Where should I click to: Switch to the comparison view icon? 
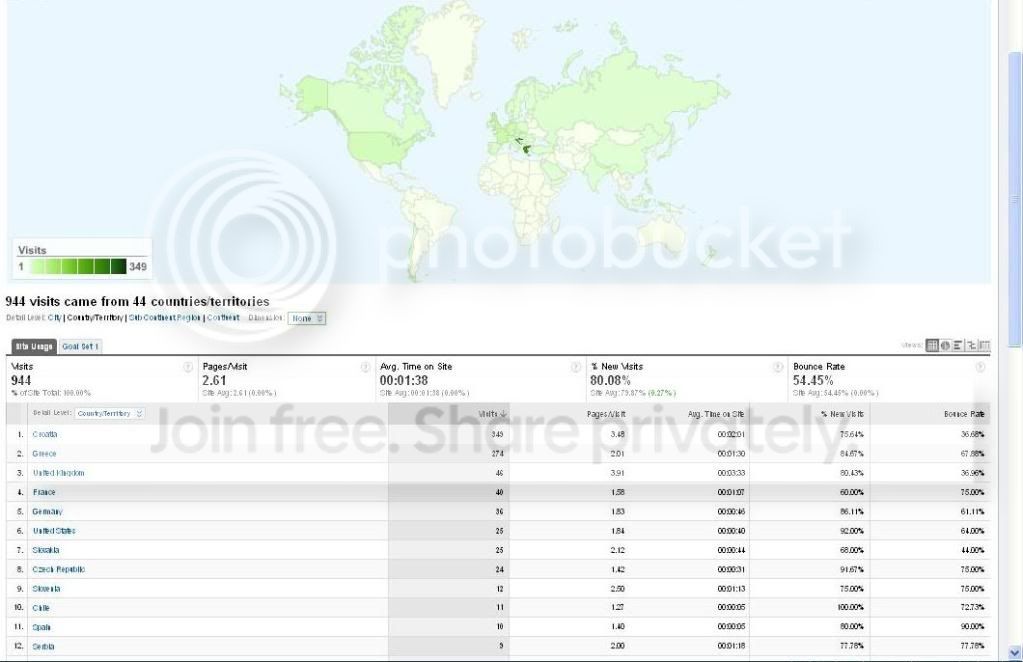tap(971, 345)
